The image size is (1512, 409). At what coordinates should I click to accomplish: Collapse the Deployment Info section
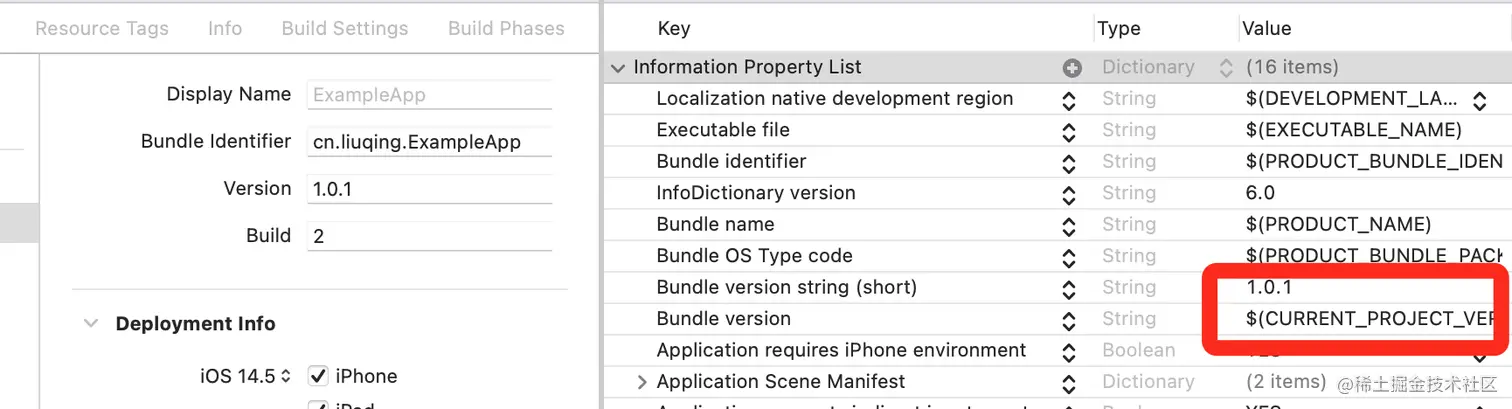click(91, 324)
